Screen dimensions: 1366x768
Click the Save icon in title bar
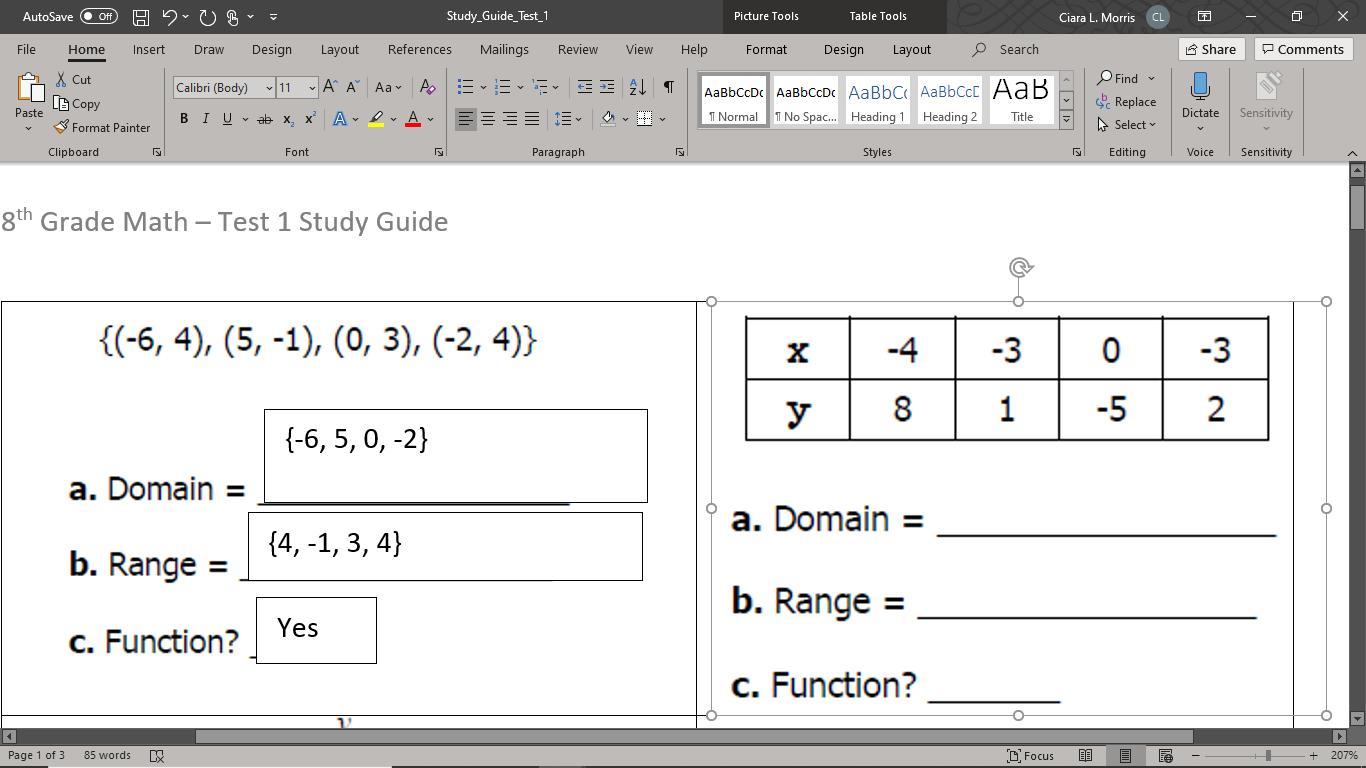141,17
